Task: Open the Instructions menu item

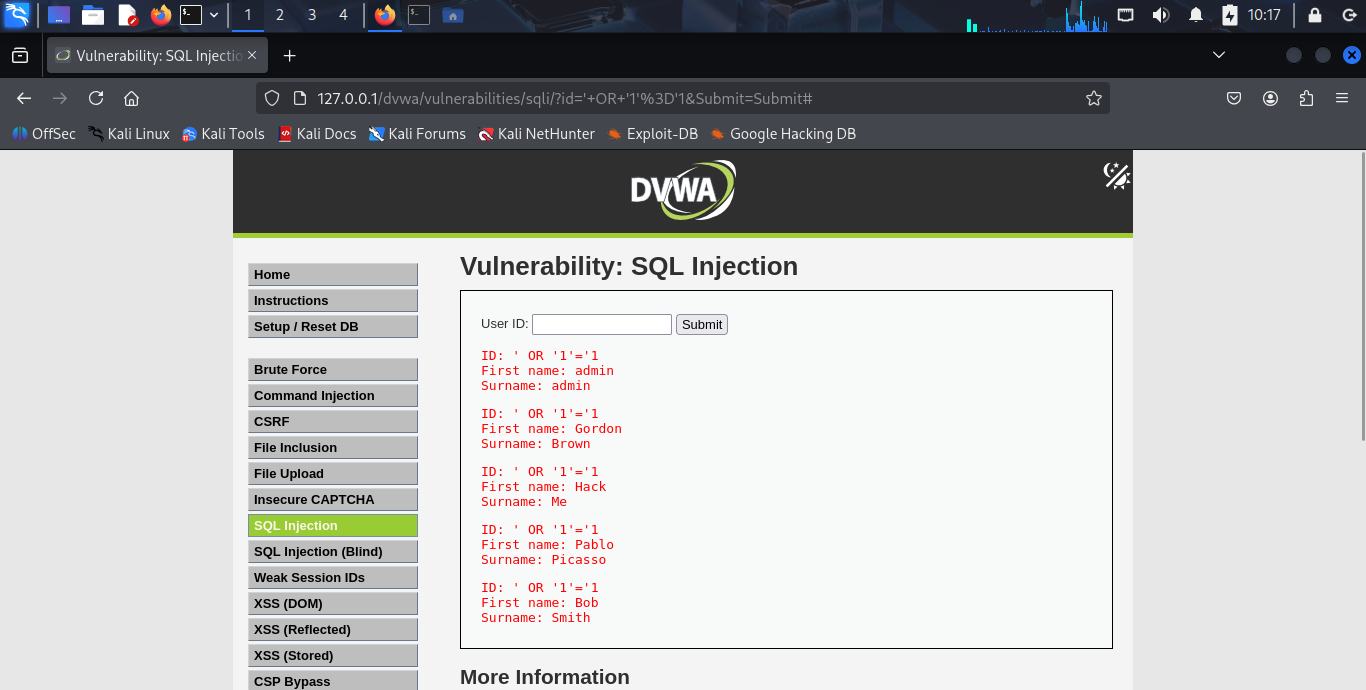Action: (333, 301)
